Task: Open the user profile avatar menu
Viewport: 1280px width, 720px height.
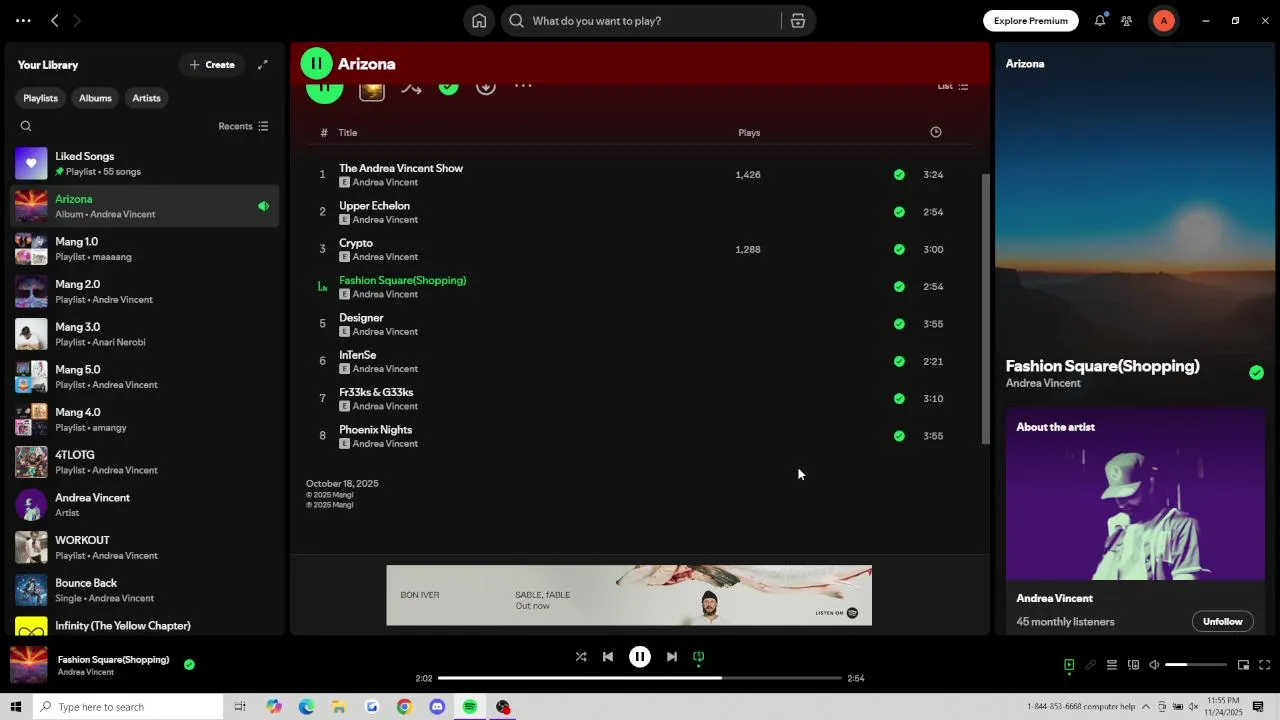Action: (1163, 21)
